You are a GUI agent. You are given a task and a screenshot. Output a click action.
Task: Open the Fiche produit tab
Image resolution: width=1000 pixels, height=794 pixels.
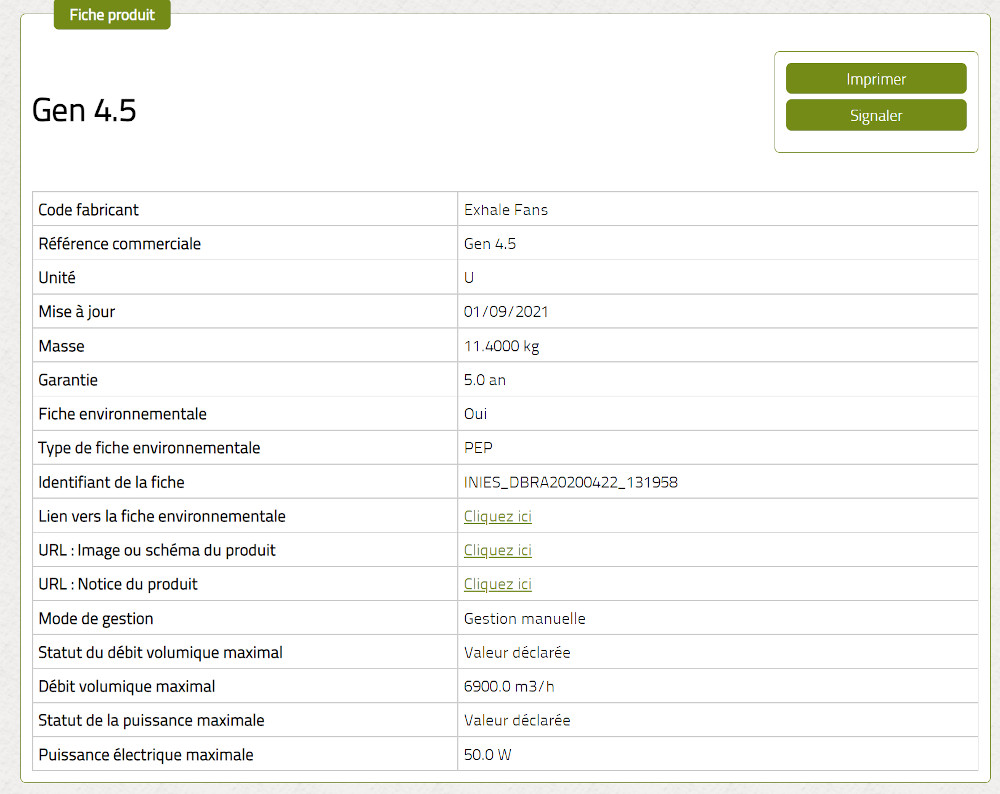pyautogui.click(x=112, y=15)
